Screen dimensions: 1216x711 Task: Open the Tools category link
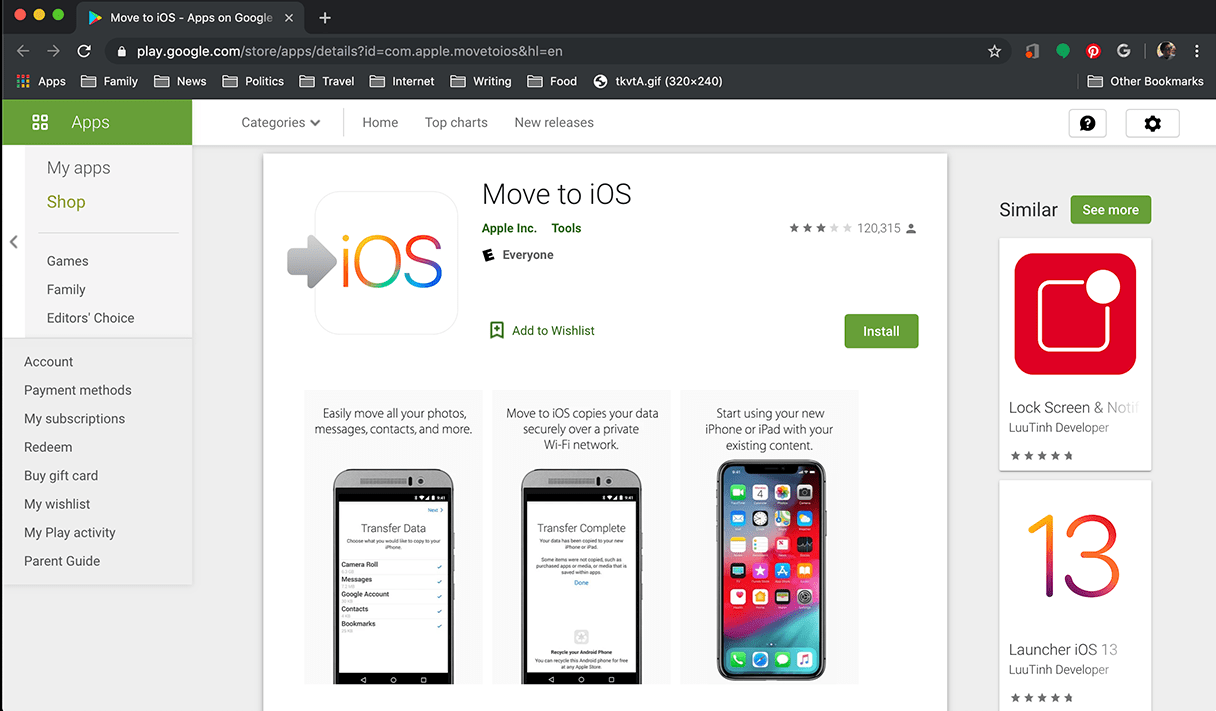[x=566, y=228]
